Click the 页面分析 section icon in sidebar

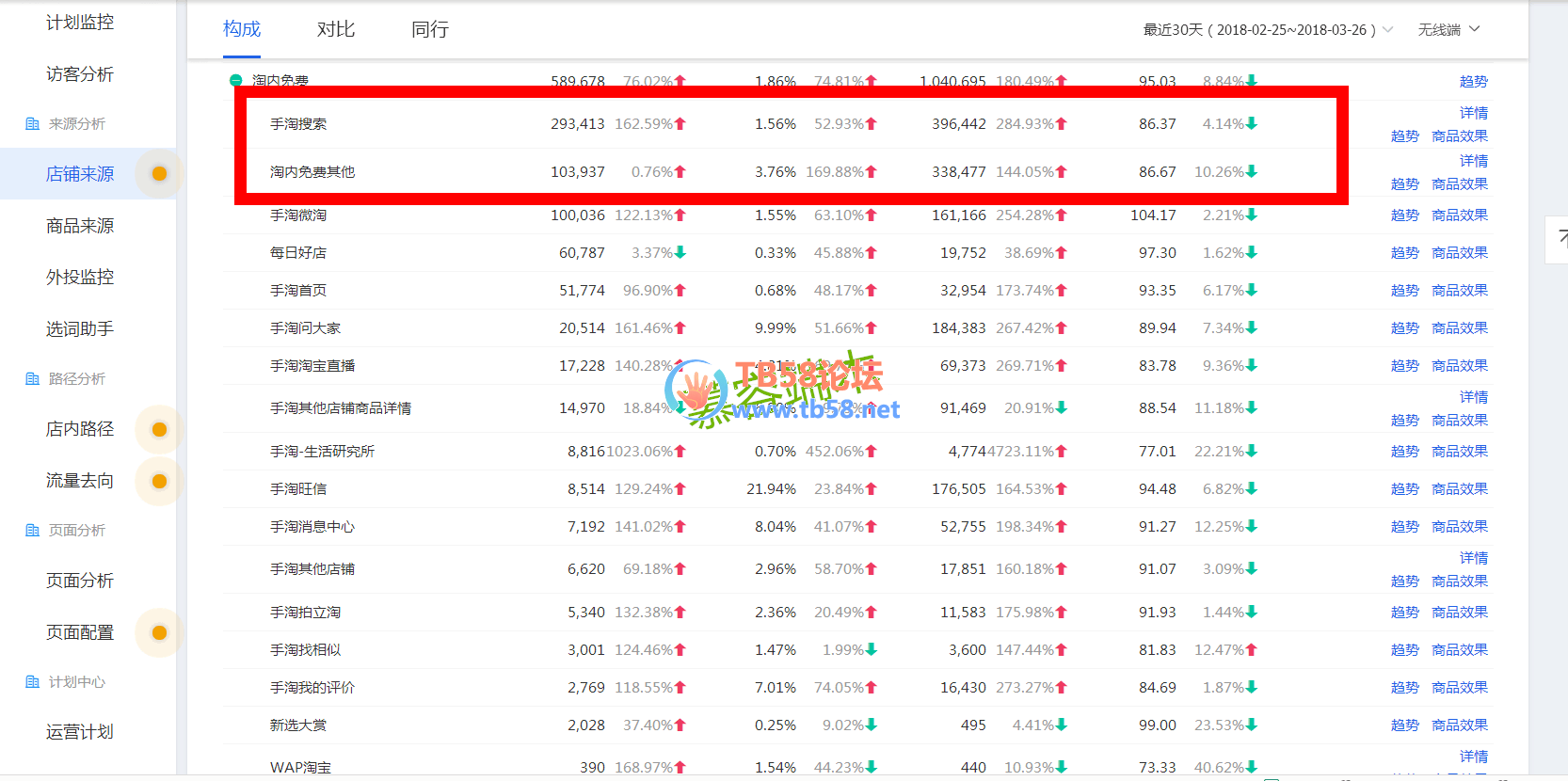pos(32,531)
